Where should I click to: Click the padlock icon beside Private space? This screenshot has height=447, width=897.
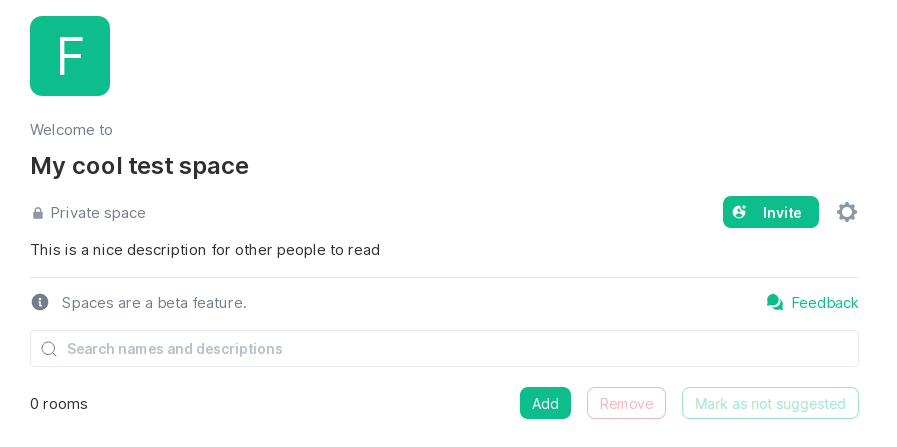pyautogui.click(x=38, y=213)
